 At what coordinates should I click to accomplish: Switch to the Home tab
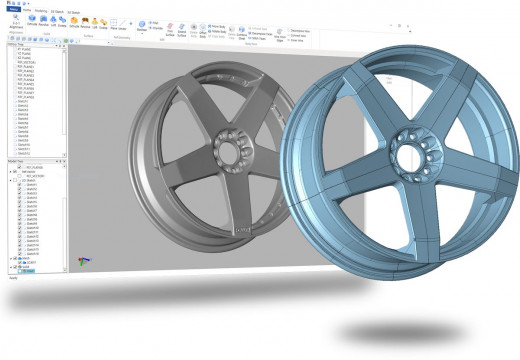tap(27, 10)
